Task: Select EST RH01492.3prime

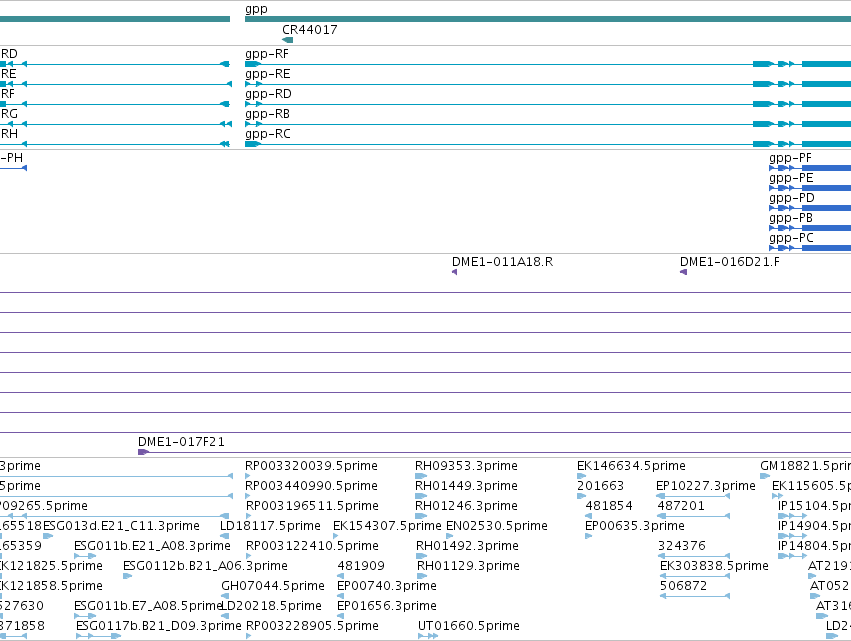Action: (467, 545)
